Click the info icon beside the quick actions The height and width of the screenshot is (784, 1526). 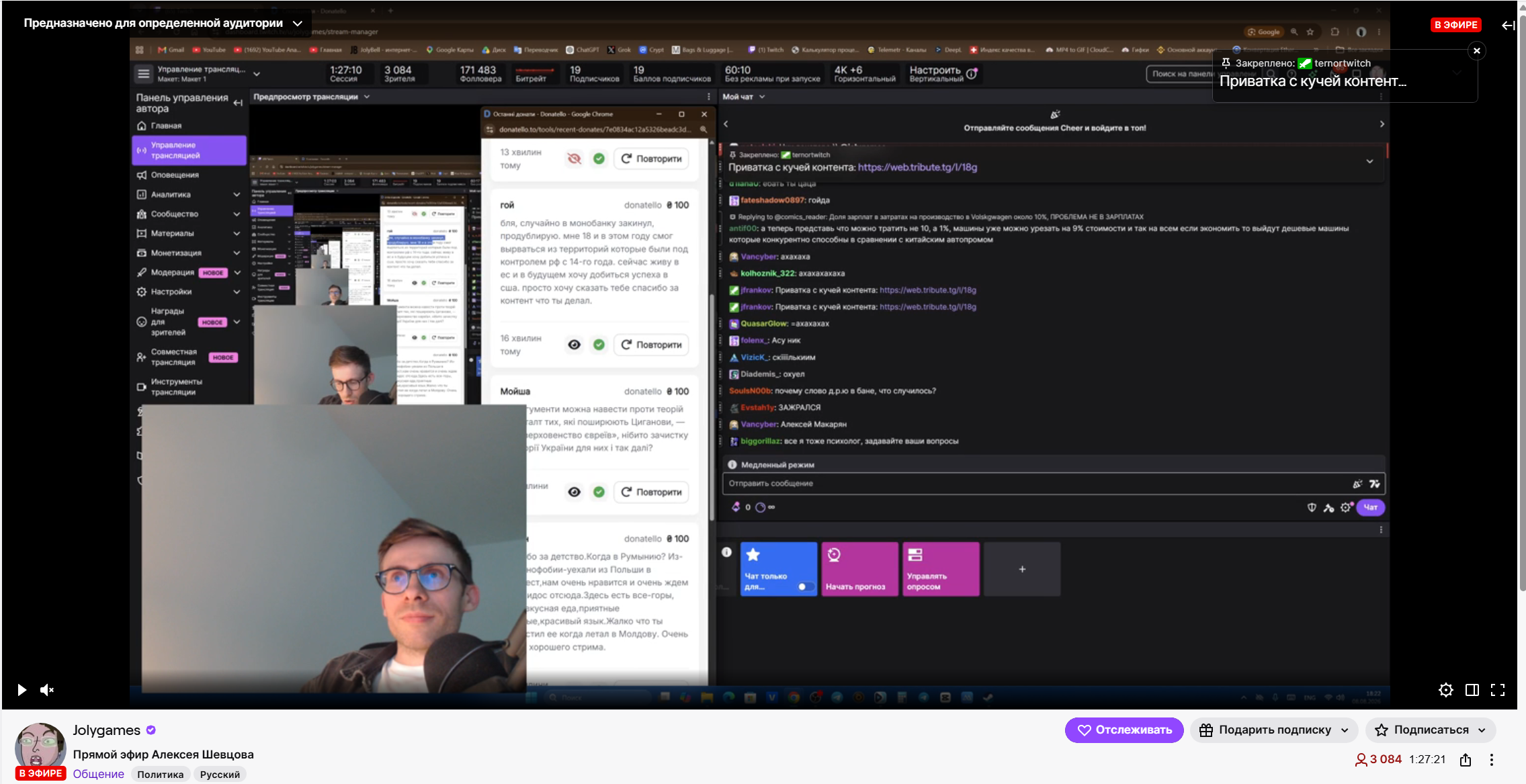coord(726,552)
